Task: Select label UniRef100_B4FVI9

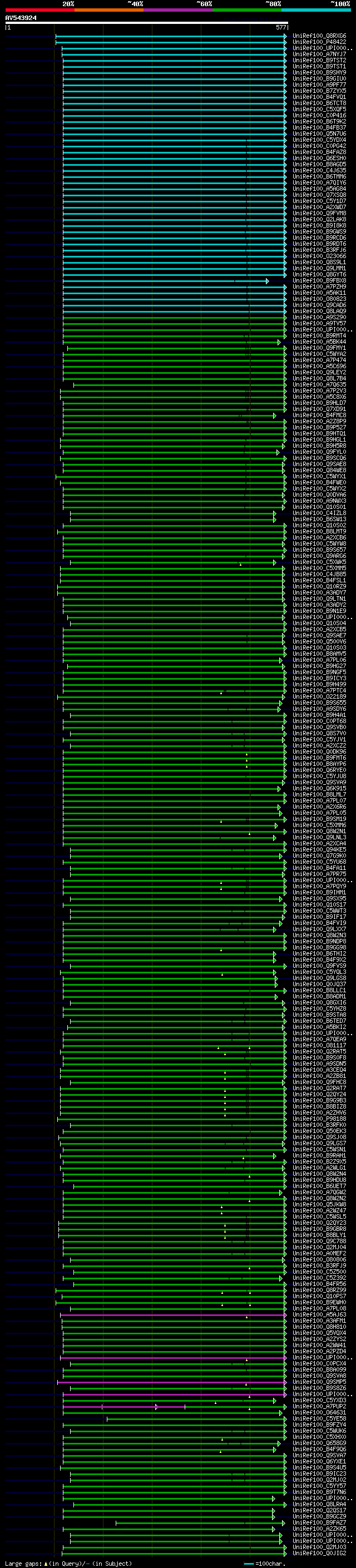Action: [x=319, y=923]
